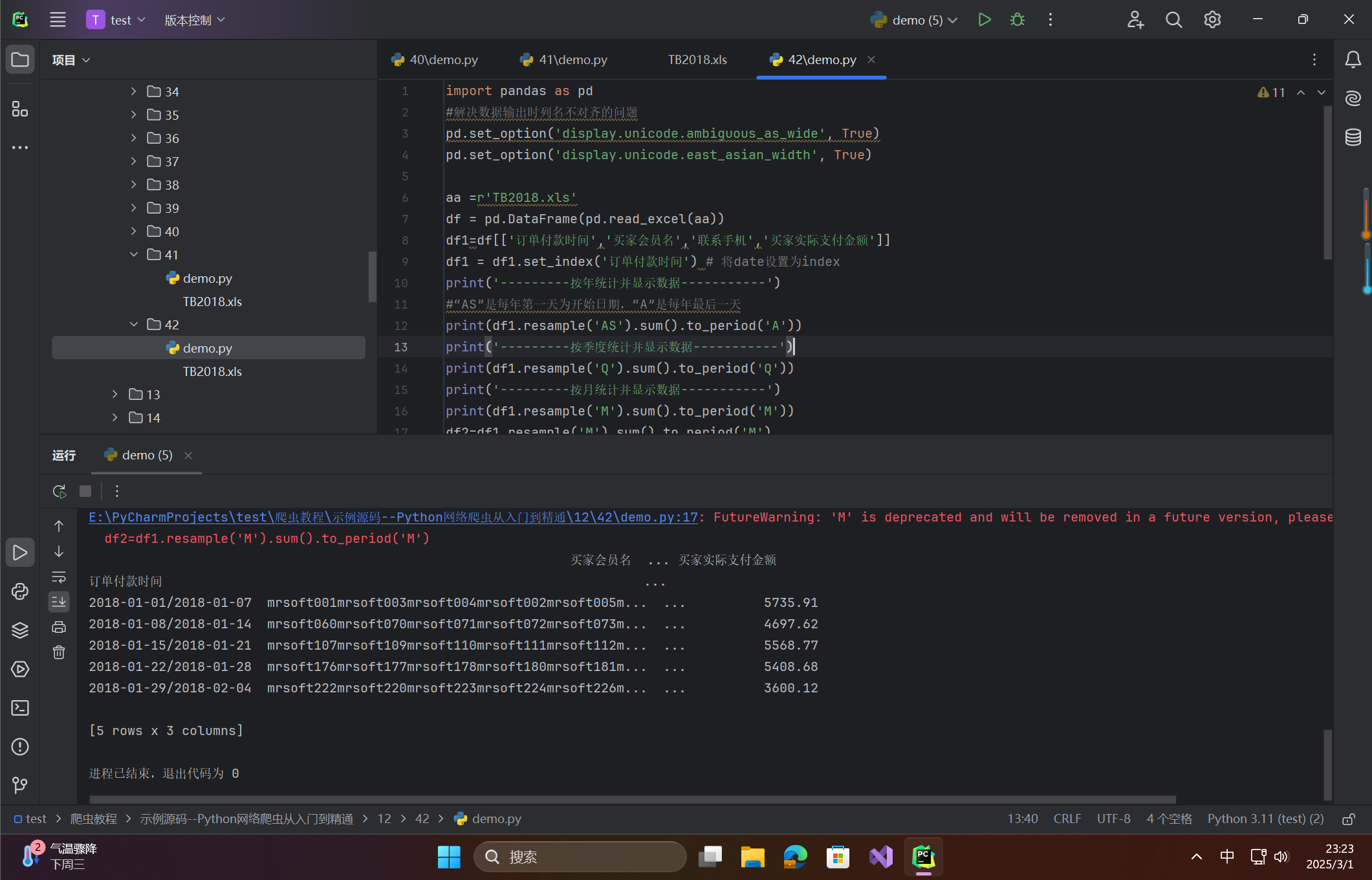Open the Terminal tool window
Screen dimensions: 1372x880
pos(20,708)
